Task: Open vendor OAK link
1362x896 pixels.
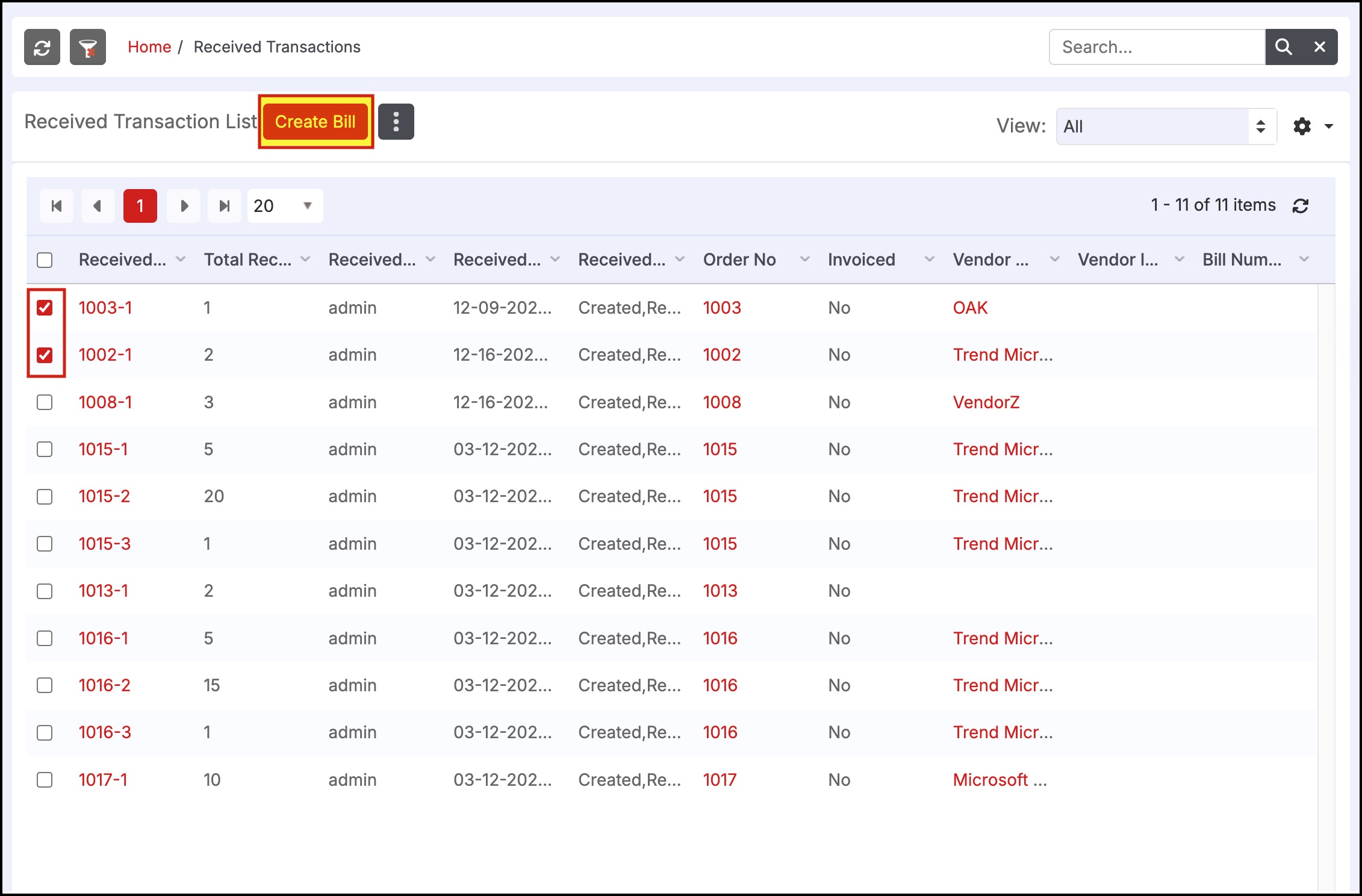Action: pos(971,308)
